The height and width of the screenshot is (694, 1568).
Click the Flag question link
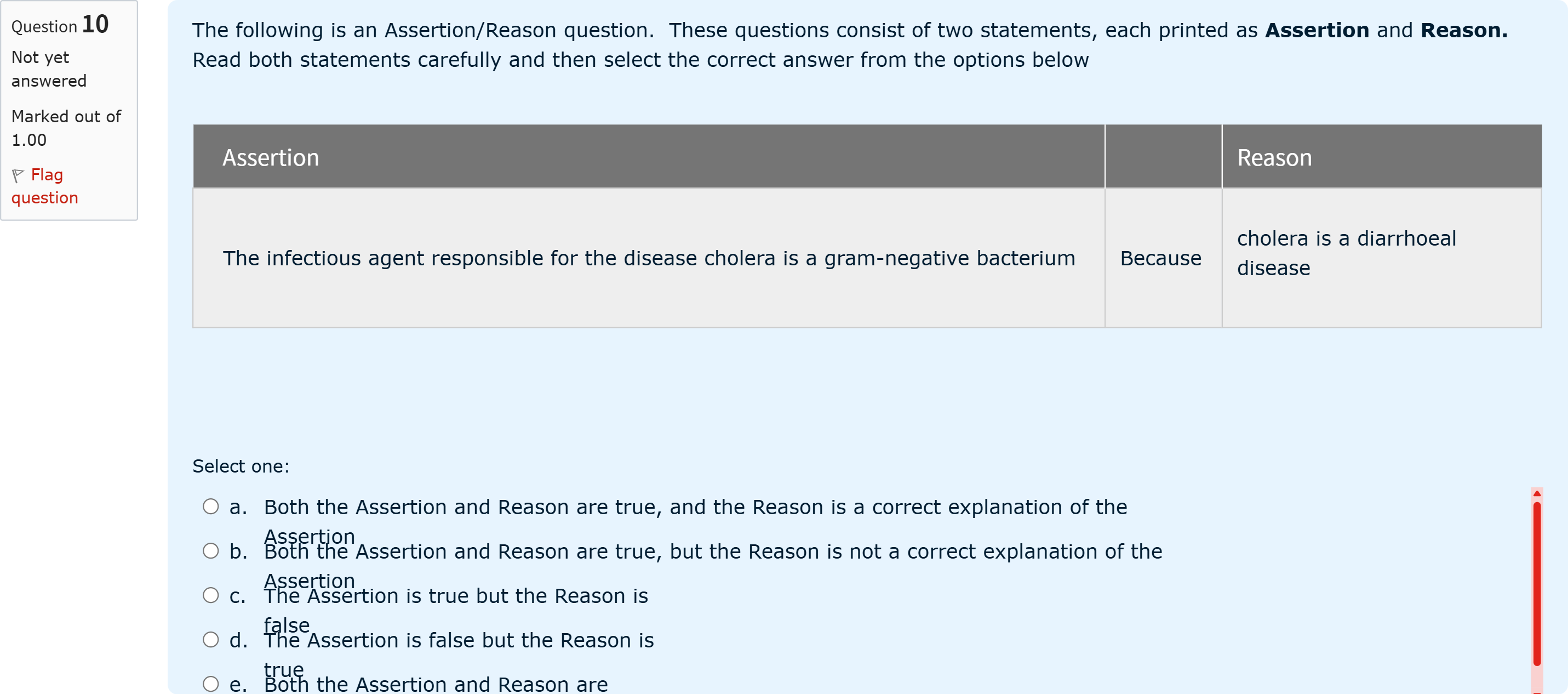coord(45,186)
